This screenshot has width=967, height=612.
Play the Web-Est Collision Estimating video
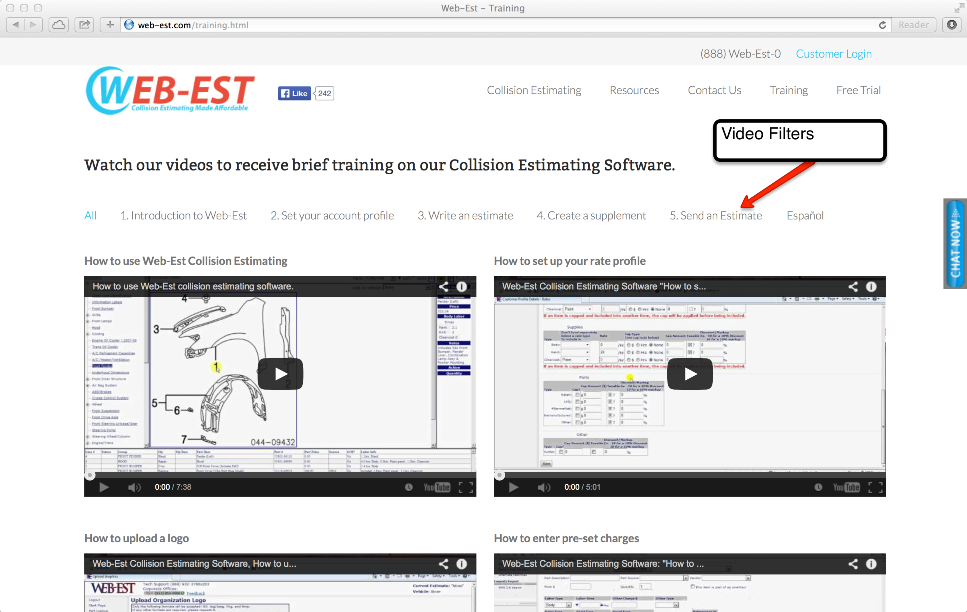click(279, 373)
